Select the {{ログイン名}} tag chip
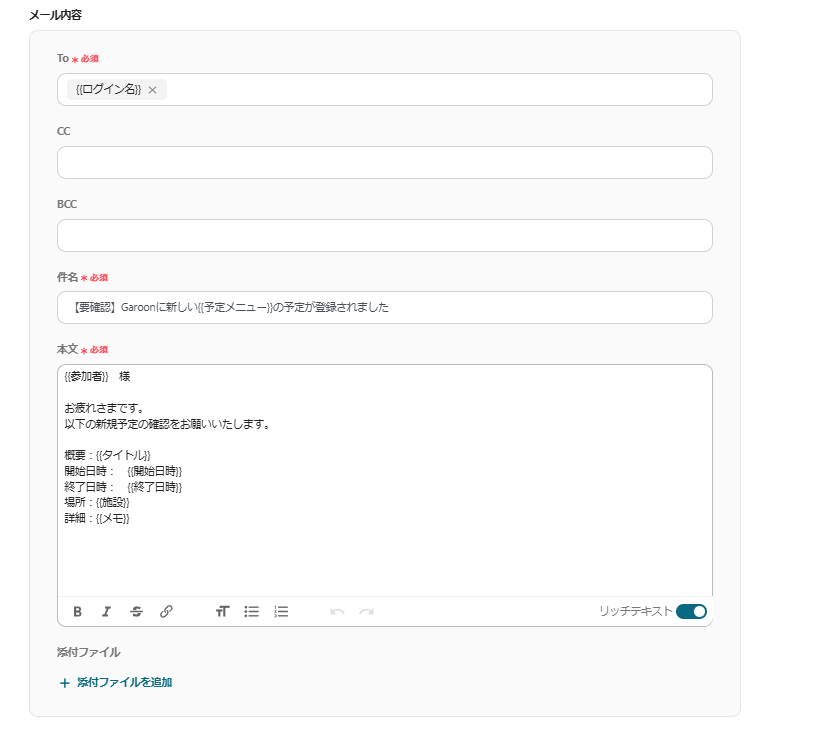 tap(109, 89)
